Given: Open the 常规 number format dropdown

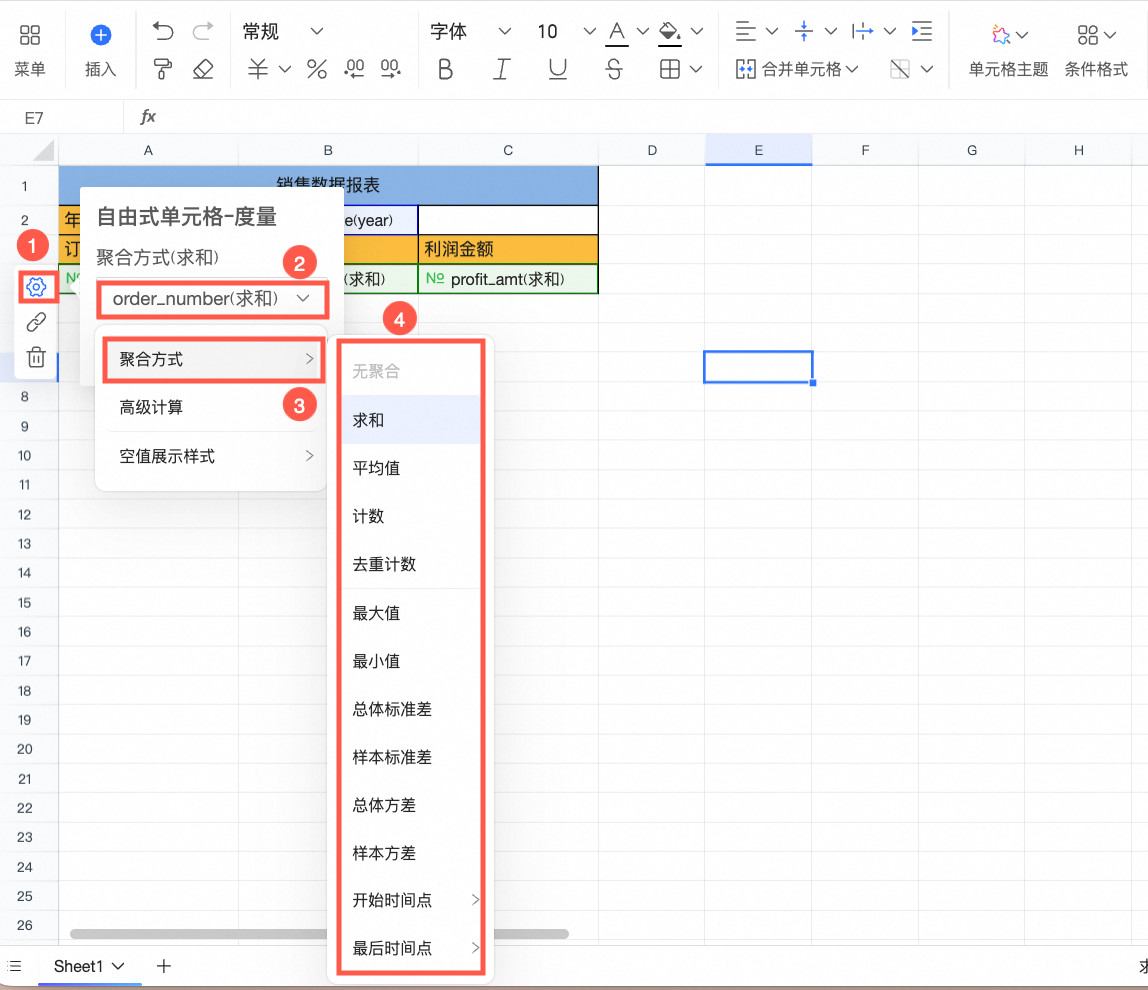Looking at the screenshot, I should (283, 31).
